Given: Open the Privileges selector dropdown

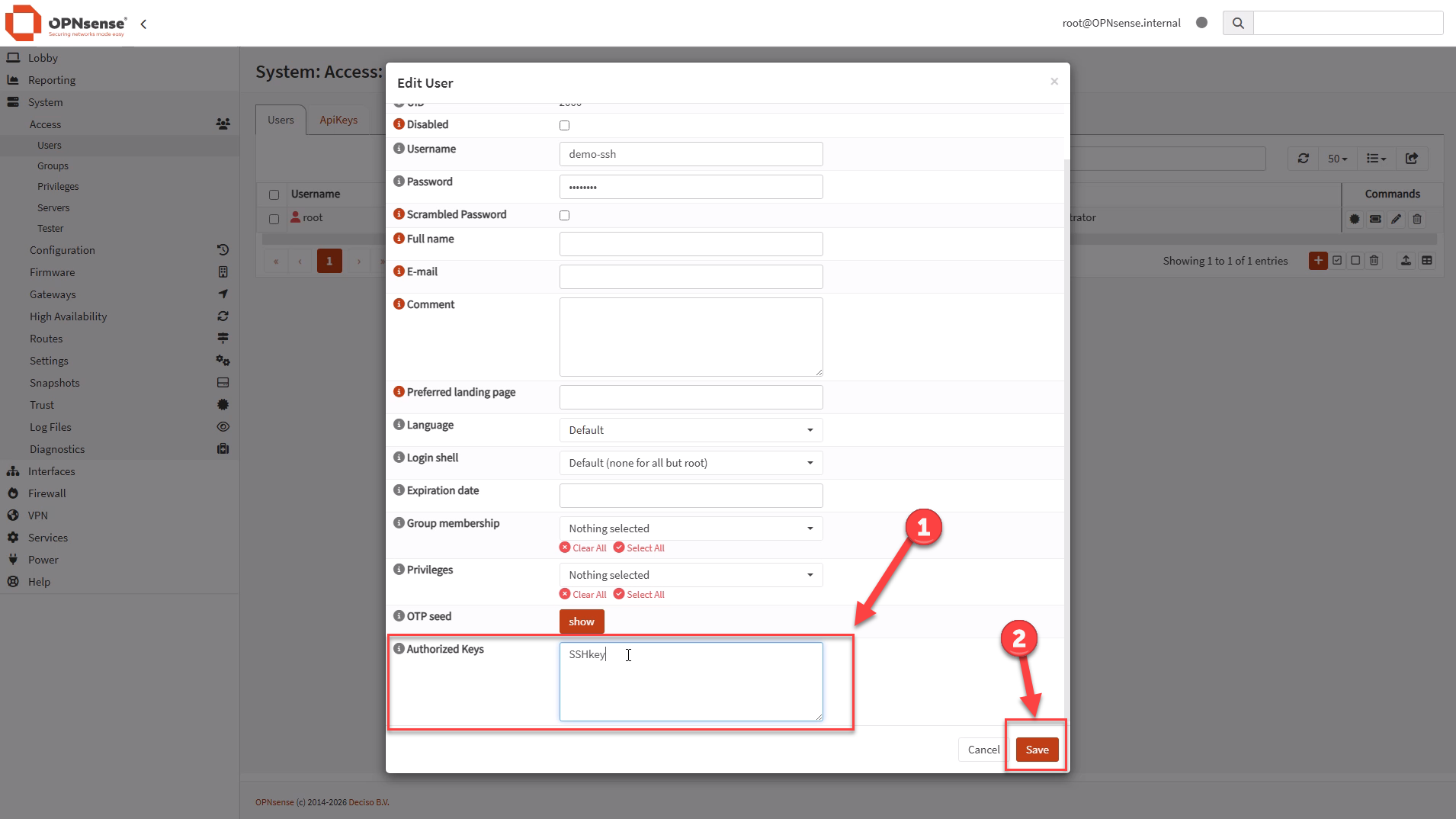Looking at the screenshot, I should point(691,575).
